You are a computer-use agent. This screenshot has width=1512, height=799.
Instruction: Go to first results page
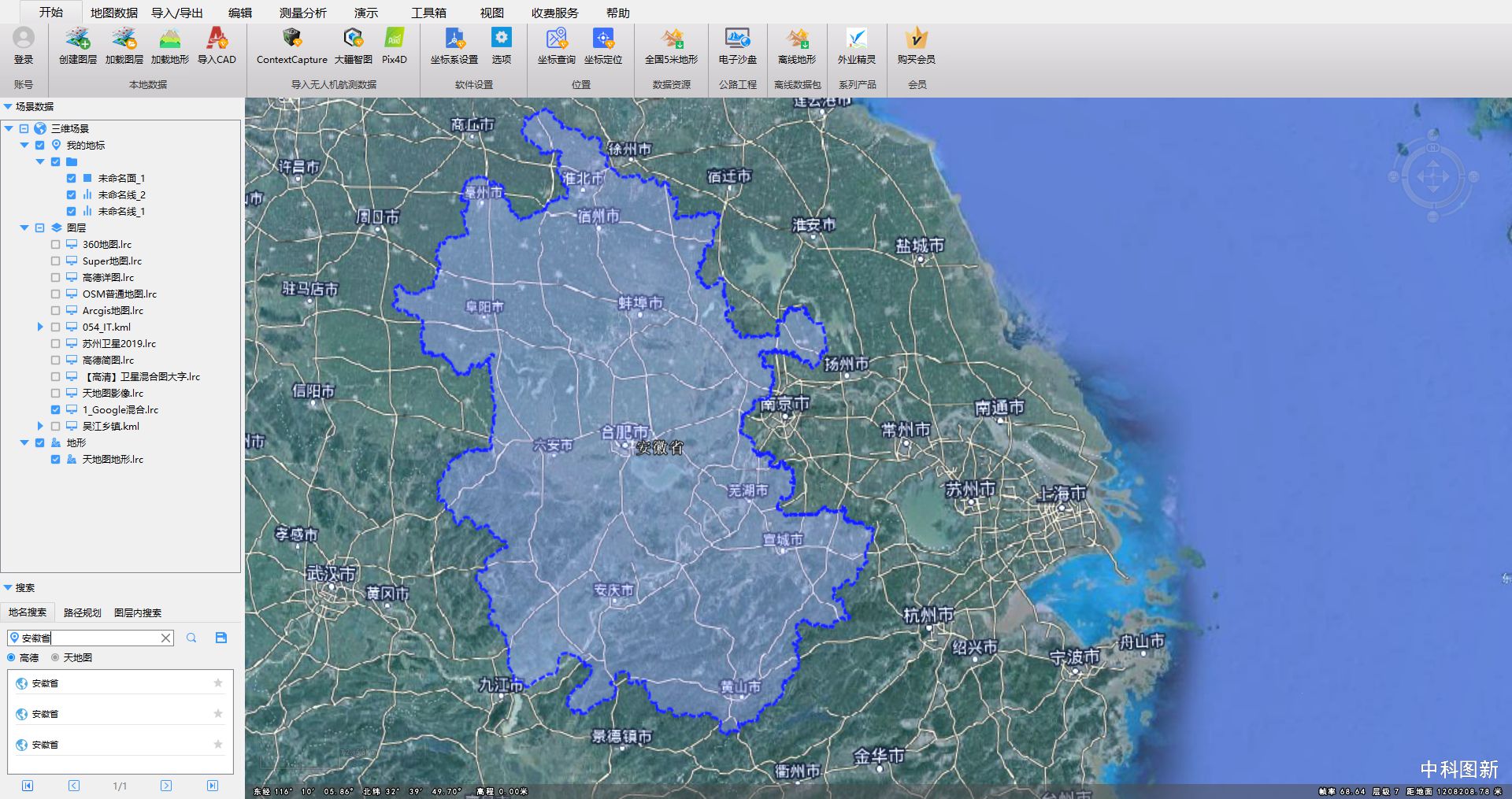[28, 786]
